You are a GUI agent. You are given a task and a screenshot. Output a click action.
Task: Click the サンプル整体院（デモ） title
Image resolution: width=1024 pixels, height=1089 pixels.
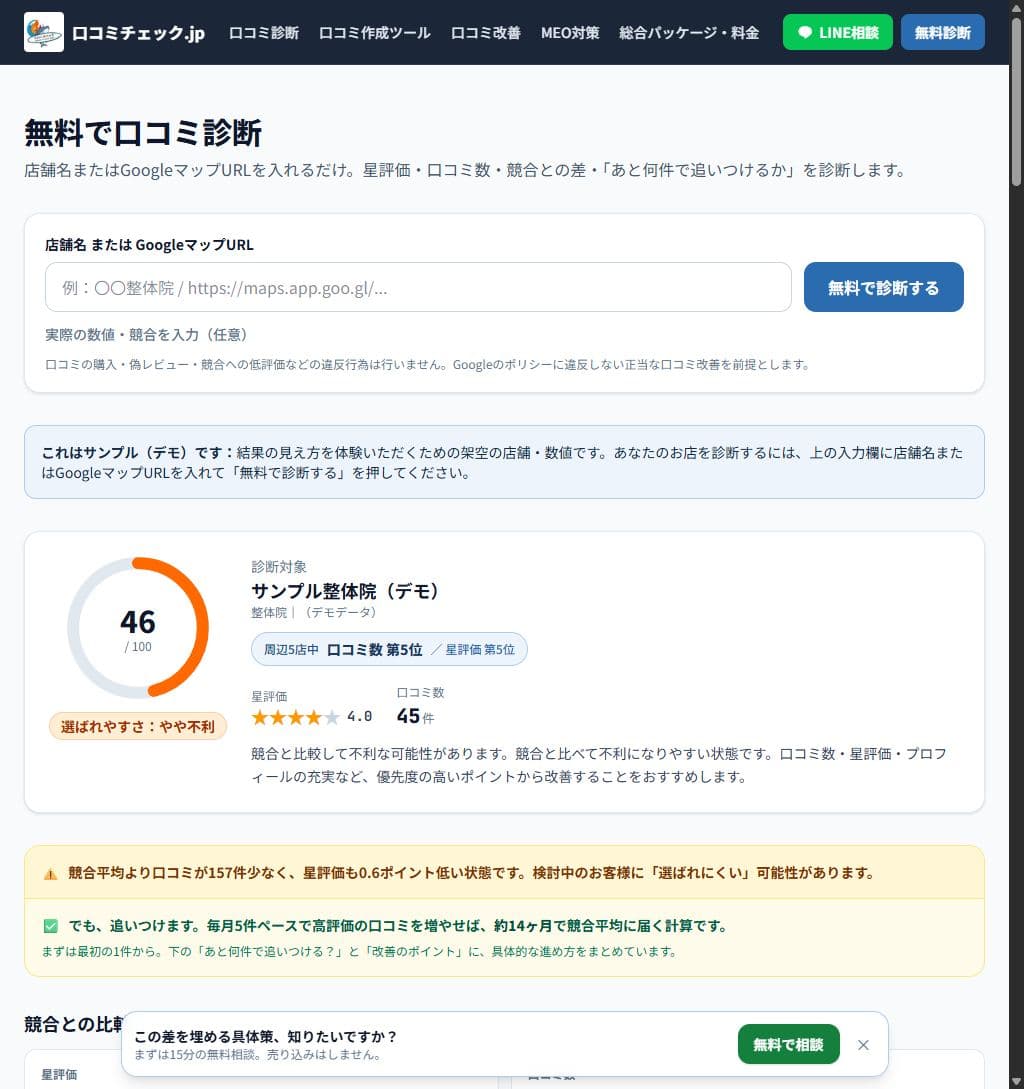pos(345,591)
